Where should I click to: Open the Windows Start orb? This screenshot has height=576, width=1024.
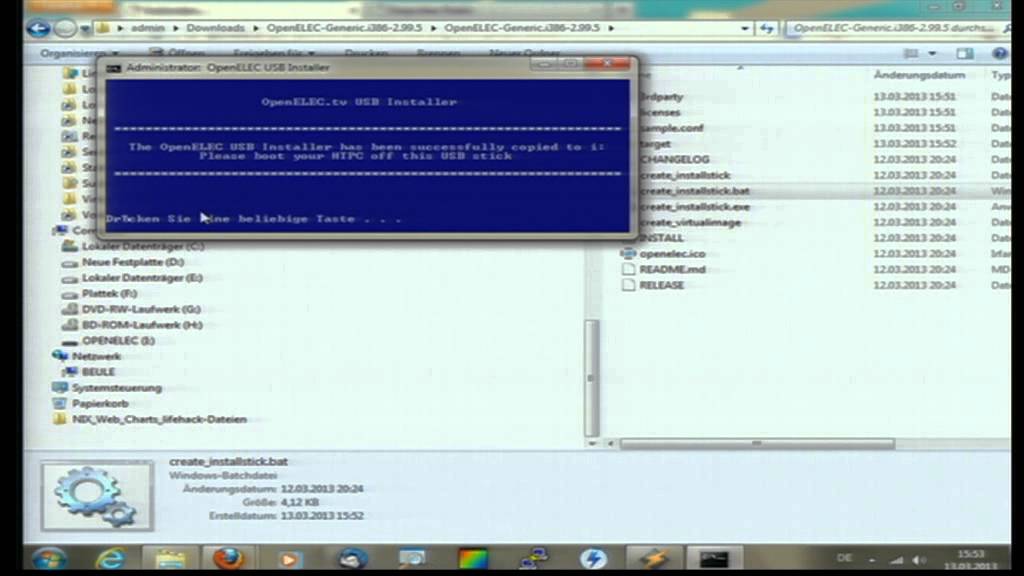[x=50, y=559]
